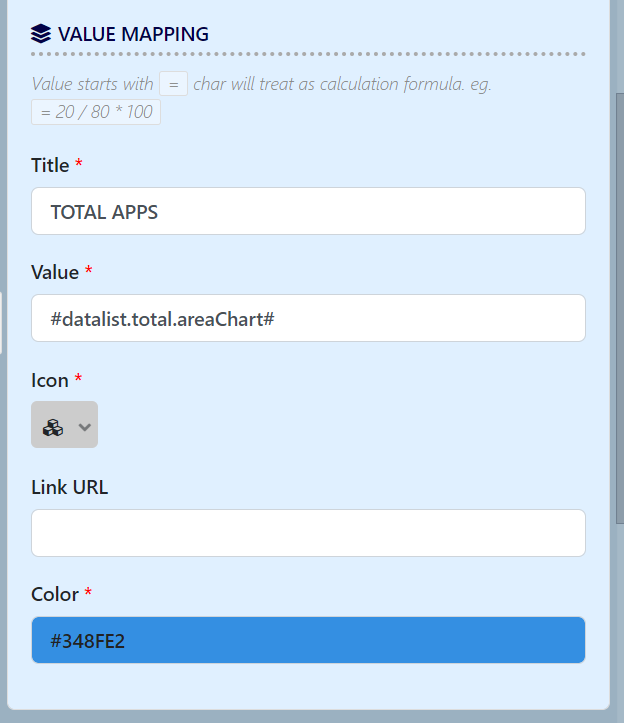
Task: Click the "=" character hint chip
Action: [x=173, y=84]
